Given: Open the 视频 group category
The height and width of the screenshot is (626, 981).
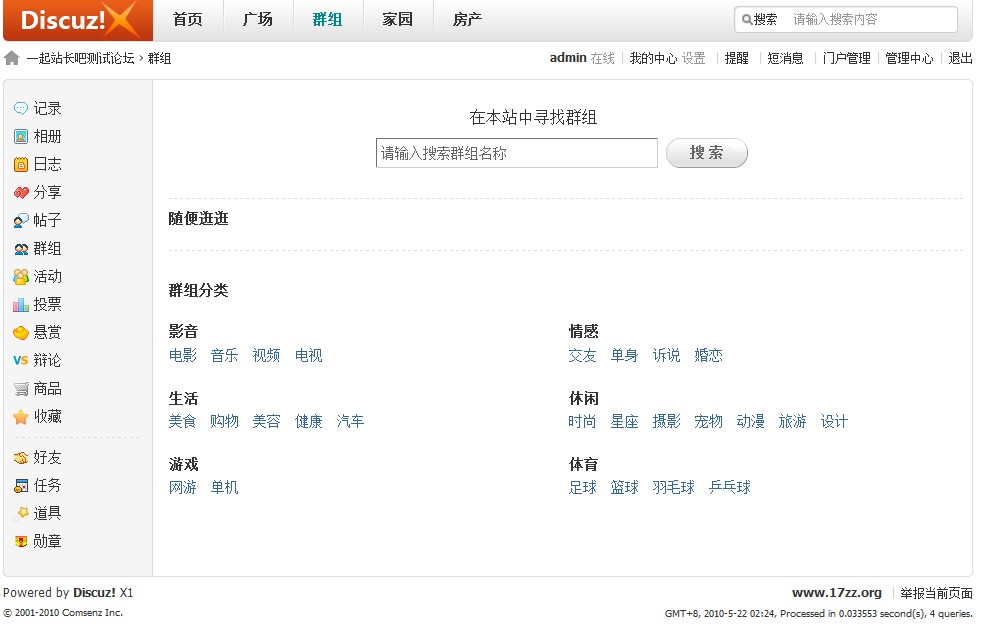Looking at the screenshot, I should pyautogui.click(x=267, y=355).
